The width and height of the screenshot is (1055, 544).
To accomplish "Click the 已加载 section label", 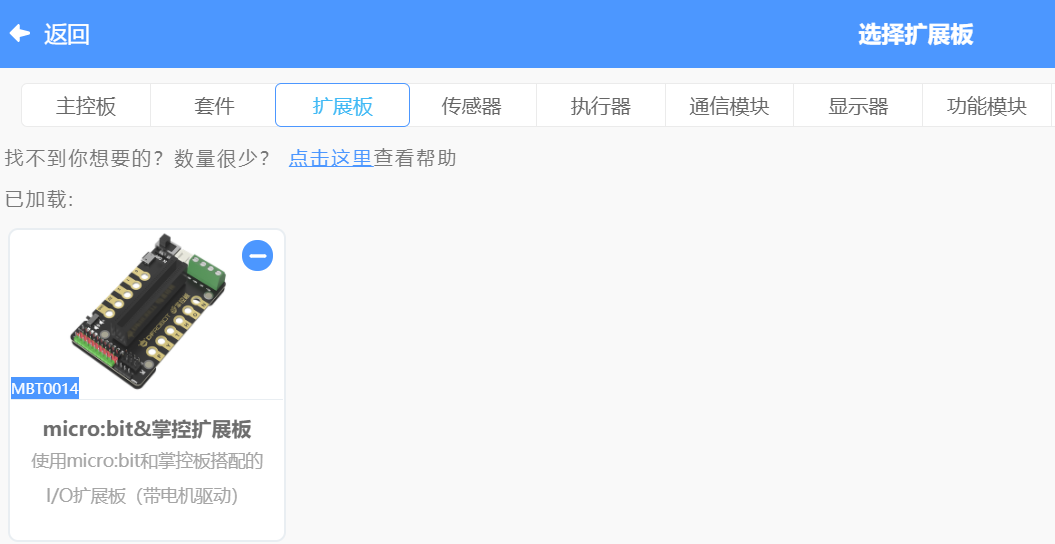I will 38,199.
